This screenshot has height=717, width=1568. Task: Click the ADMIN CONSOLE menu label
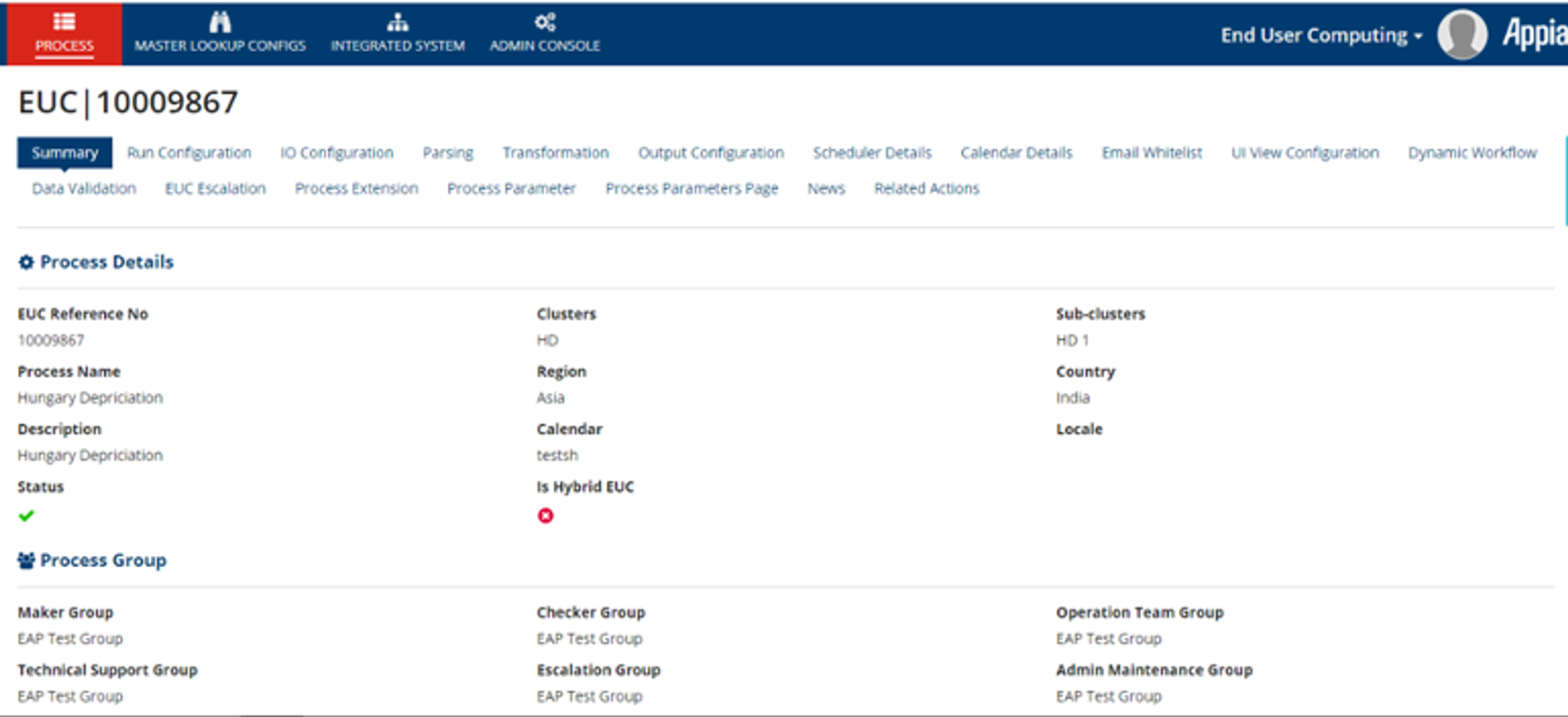[545, 46]
